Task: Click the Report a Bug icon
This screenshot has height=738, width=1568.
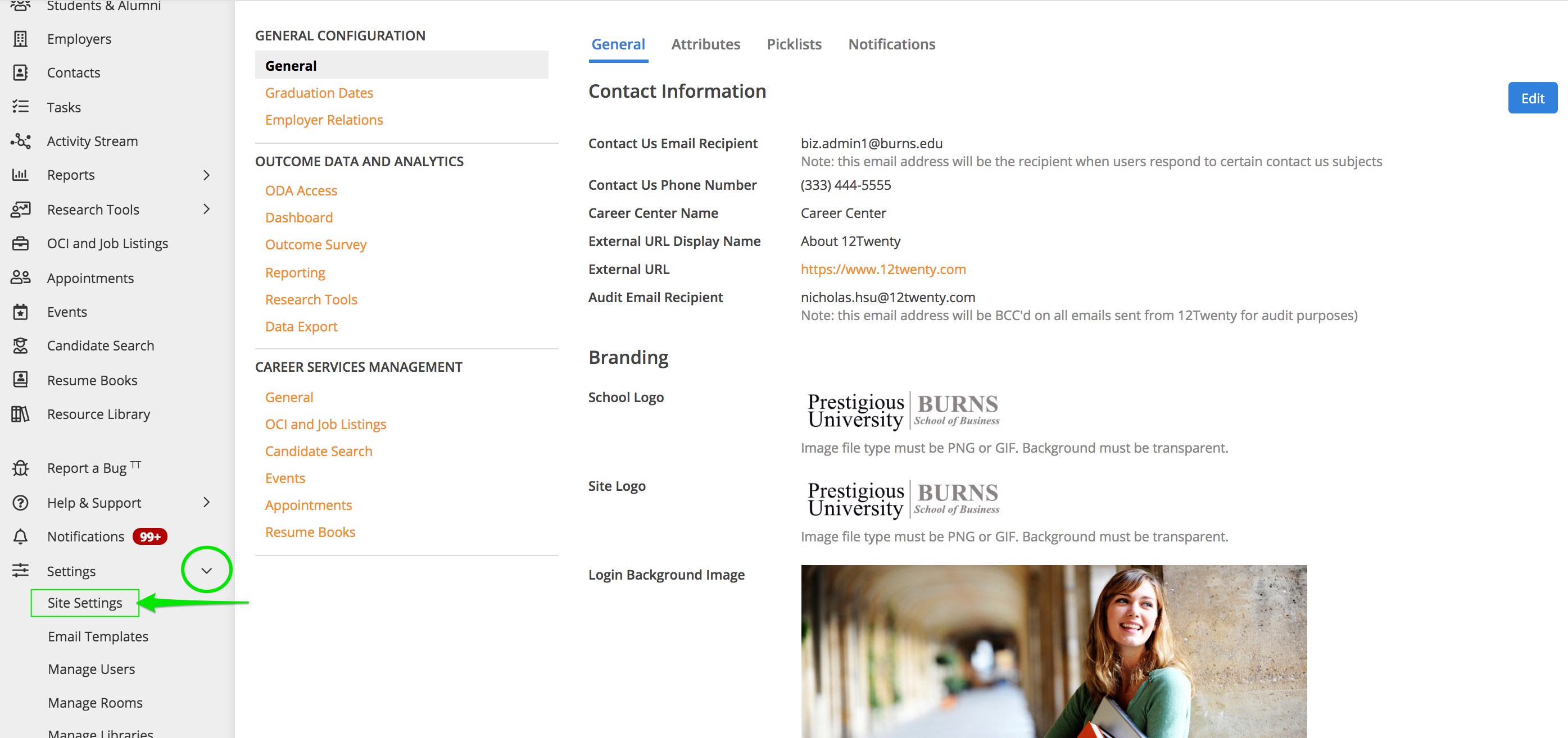Action: pyautogui.click(x=20, y=468)
